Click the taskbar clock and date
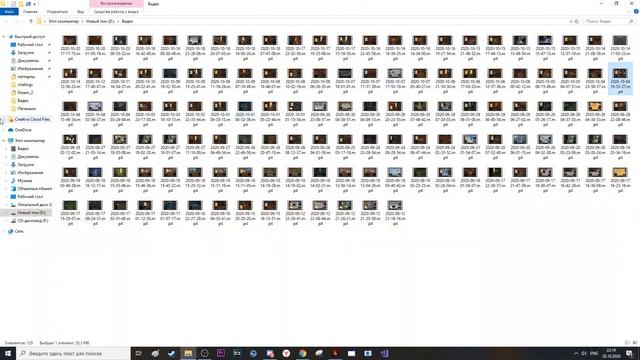Image resolution: width=640 pixels, height=360 pixels. (x=611, y=353)
